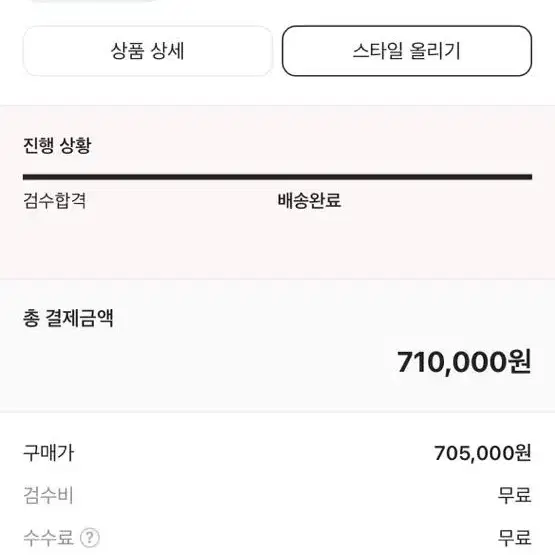555x555 pixels.
Task: Click the 진행 상황 section heading
Action: [x=57, y=145]
